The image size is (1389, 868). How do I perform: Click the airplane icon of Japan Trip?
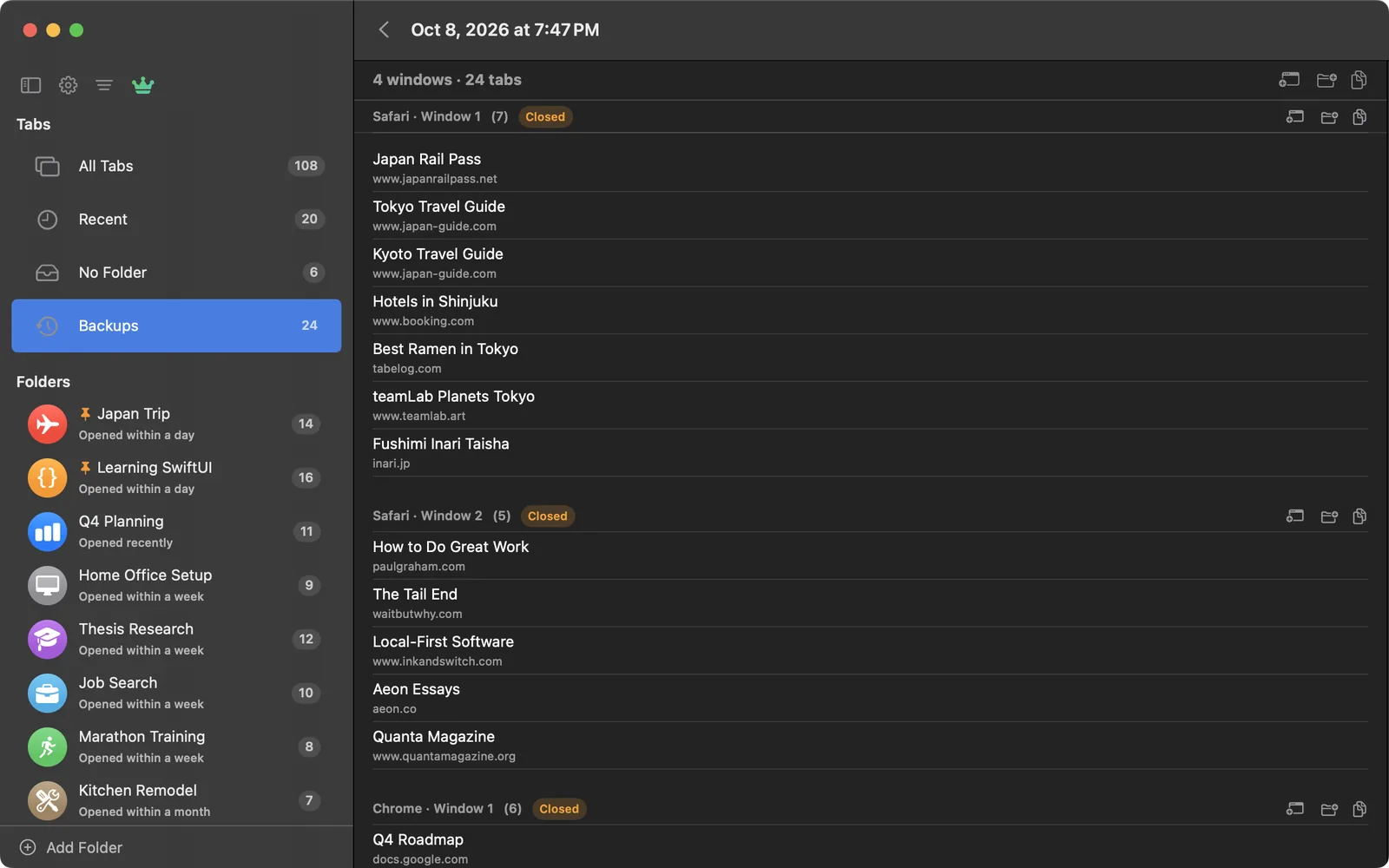(47, 424)
